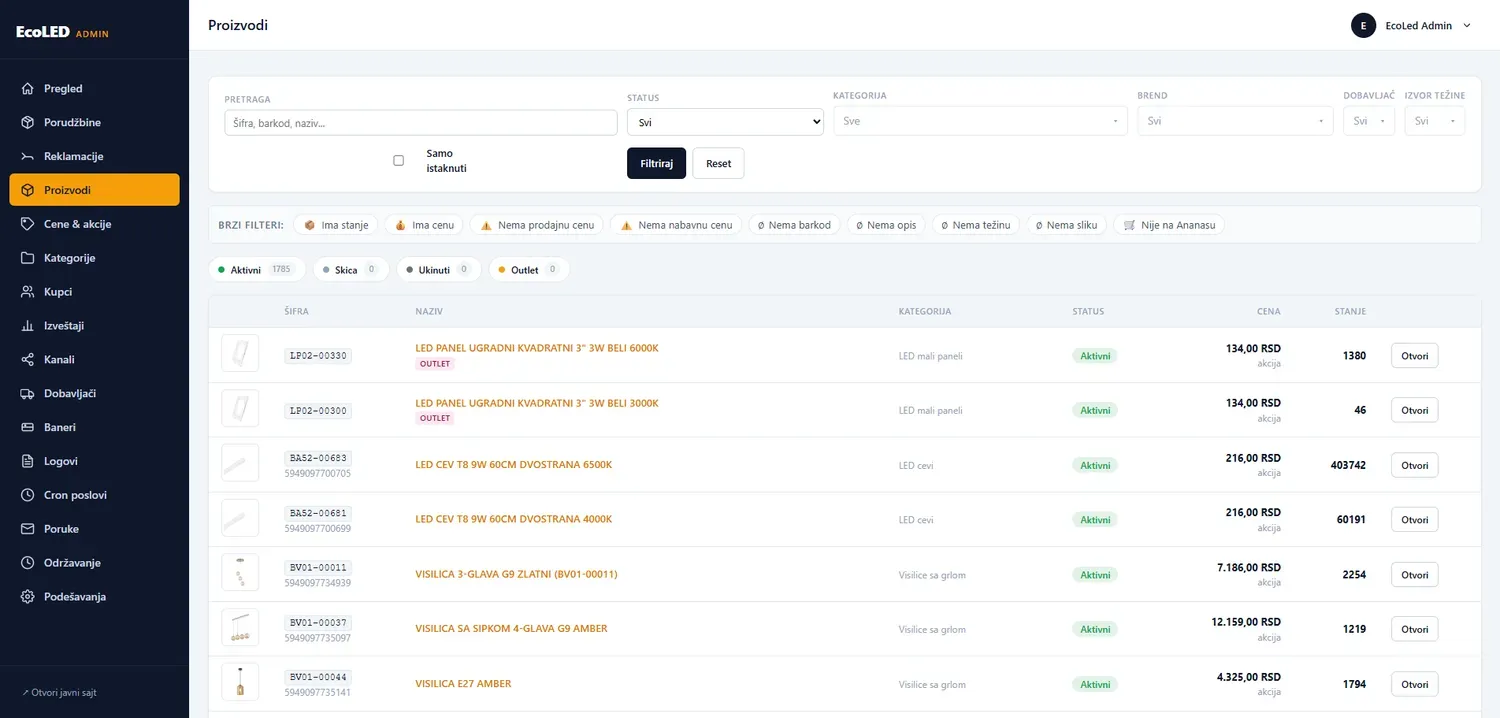Apply the Ima cenu quick filter
1500x718 pixels.
point(424,225)
